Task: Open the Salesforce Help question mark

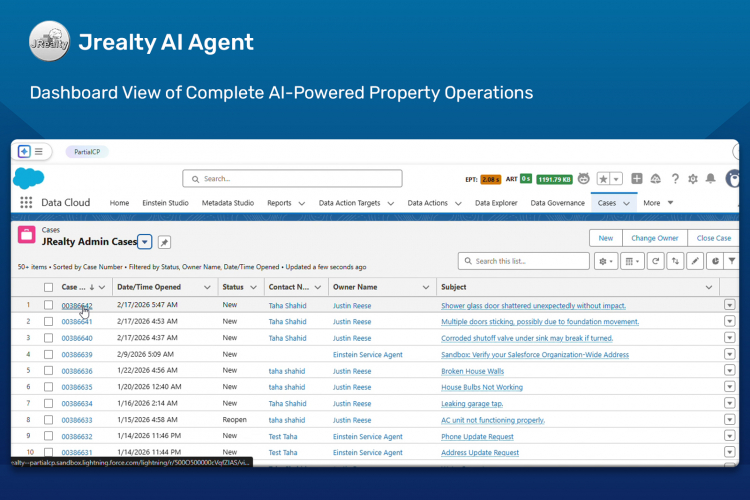Action: 675,179
